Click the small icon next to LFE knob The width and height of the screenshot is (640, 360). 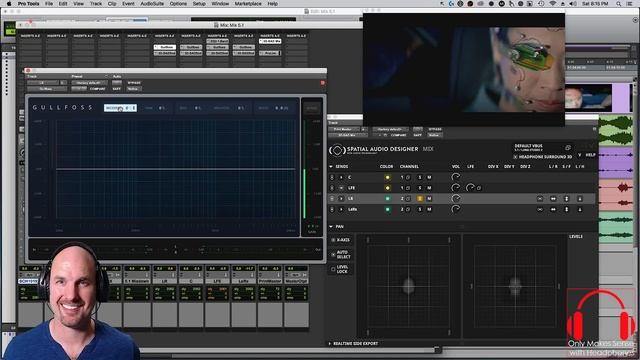pos(479,188)
